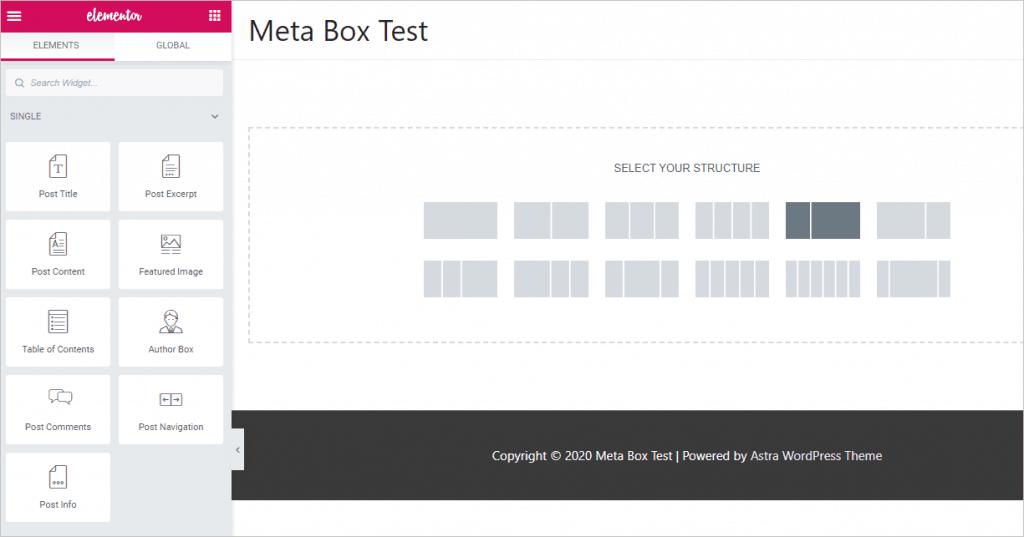This screenshot has width=1024, height=537.
Task: Select the Table of Contents widget
Action: 58,332
